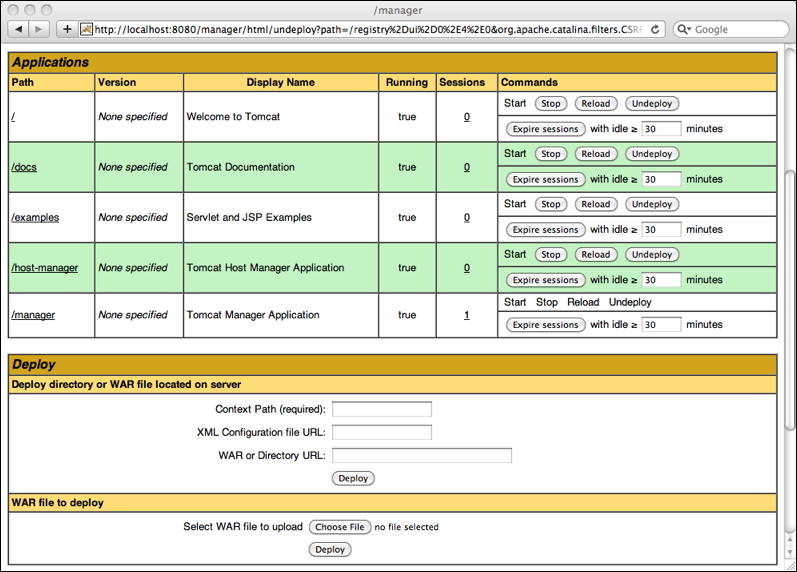This screenshot has width=797, height=572.
Task: Click the 'no file selected' label
Action: pos(407,527)
